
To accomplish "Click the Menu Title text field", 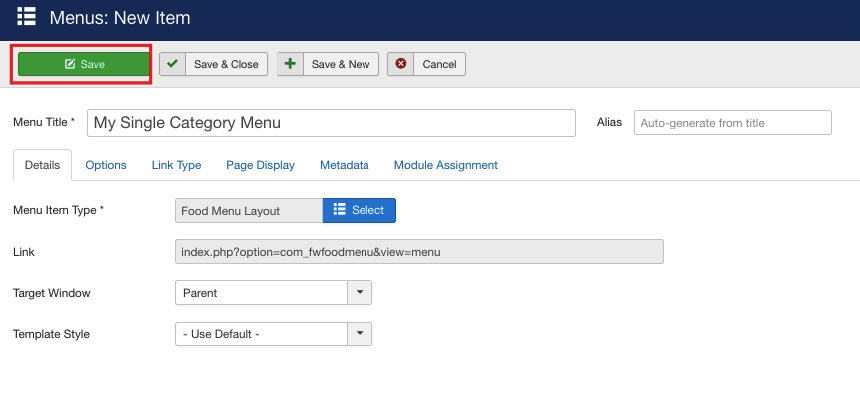I will click(331, 123).
